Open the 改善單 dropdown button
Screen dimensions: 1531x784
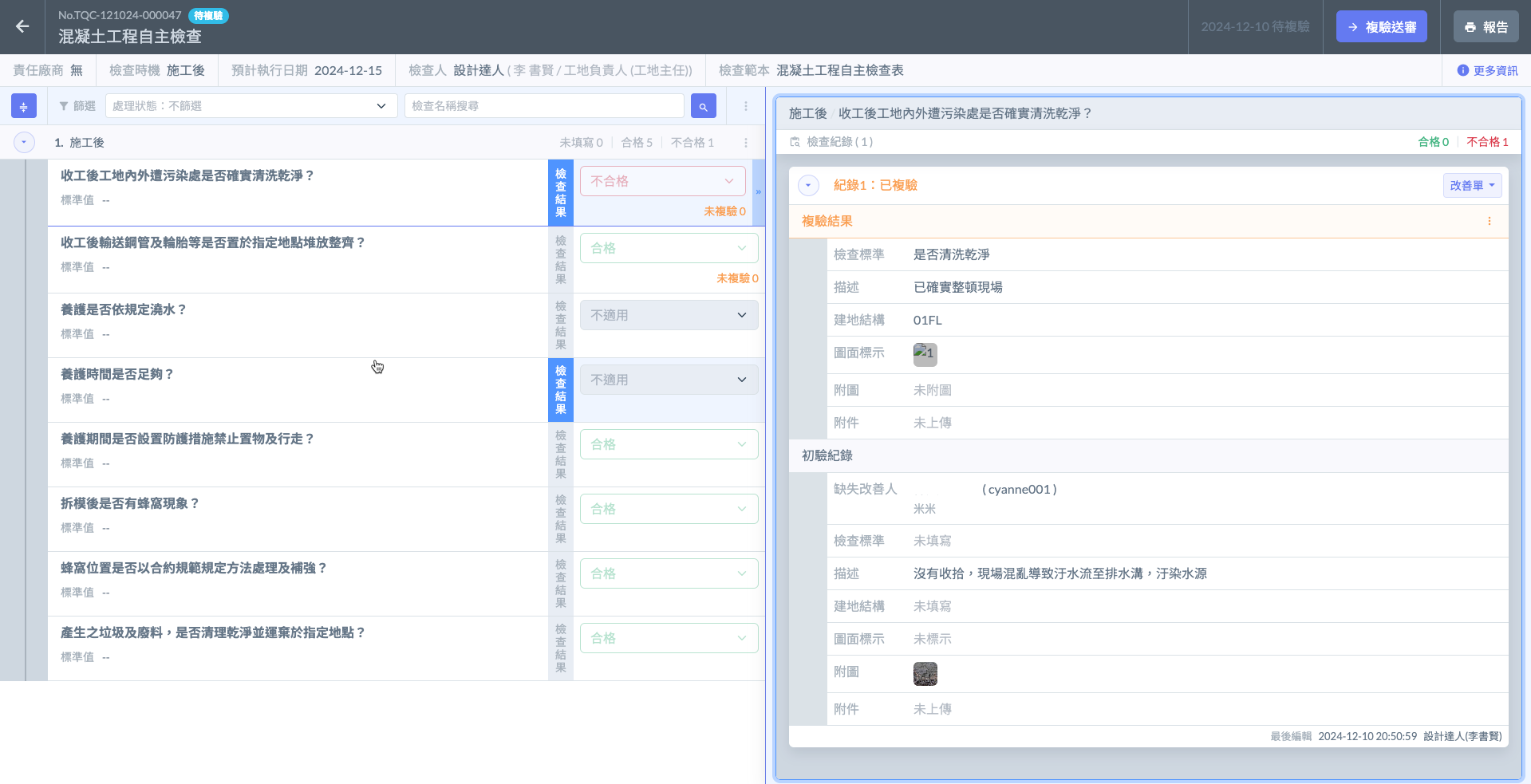tap(1472, 186)
